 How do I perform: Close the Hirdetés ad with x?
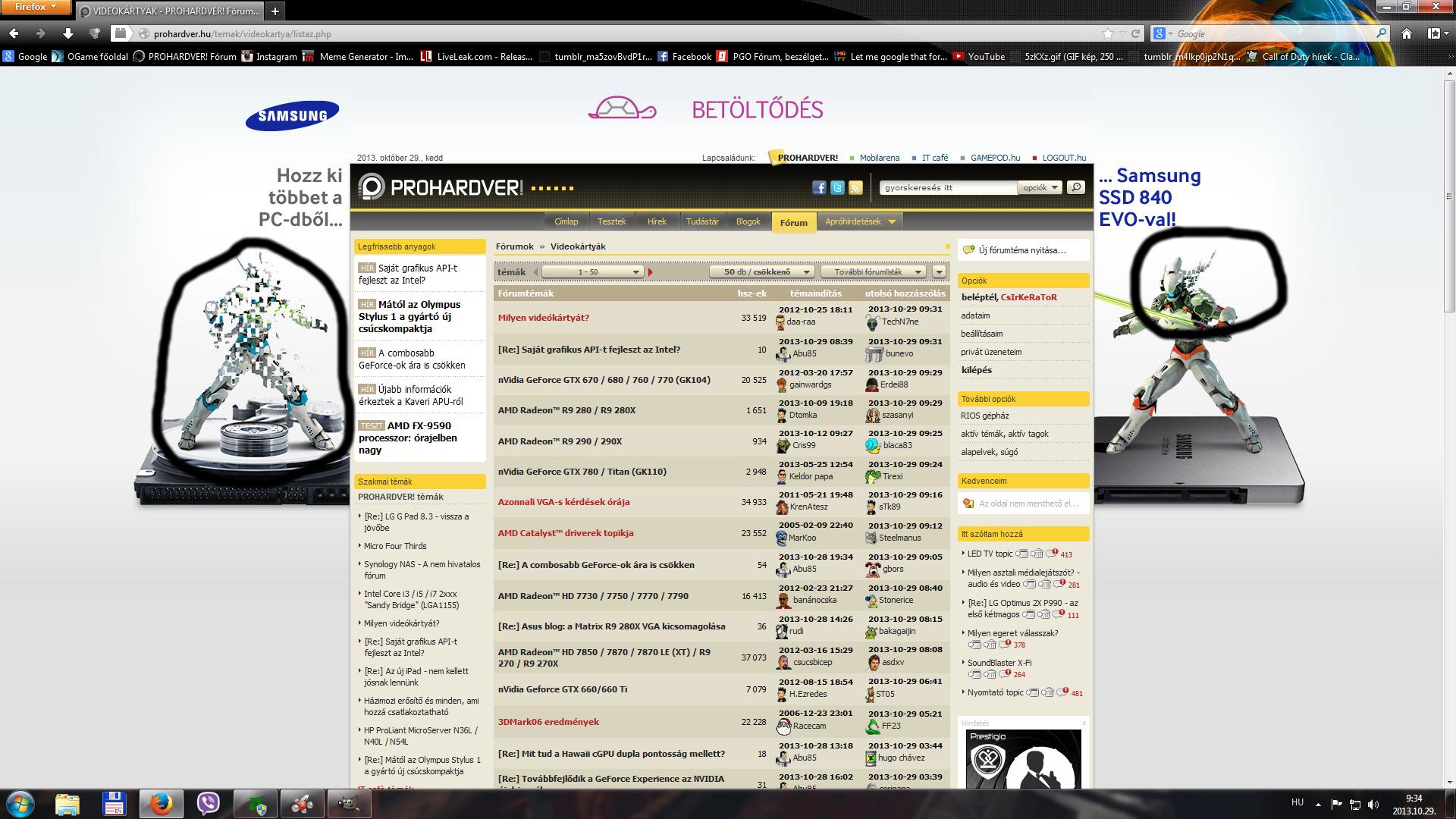coord(1084,723)
